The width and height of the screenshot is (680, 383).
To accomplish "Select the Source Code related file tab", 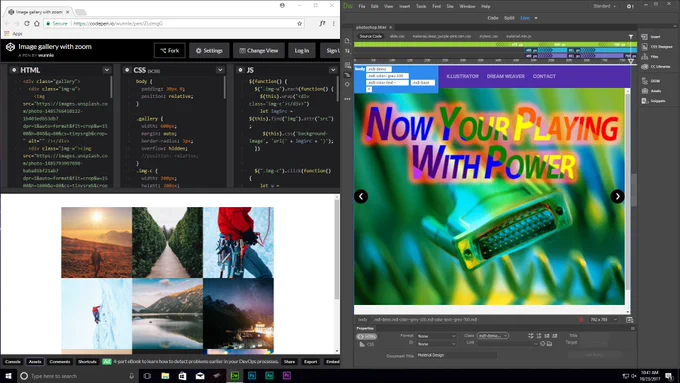I will coord(370,36).
